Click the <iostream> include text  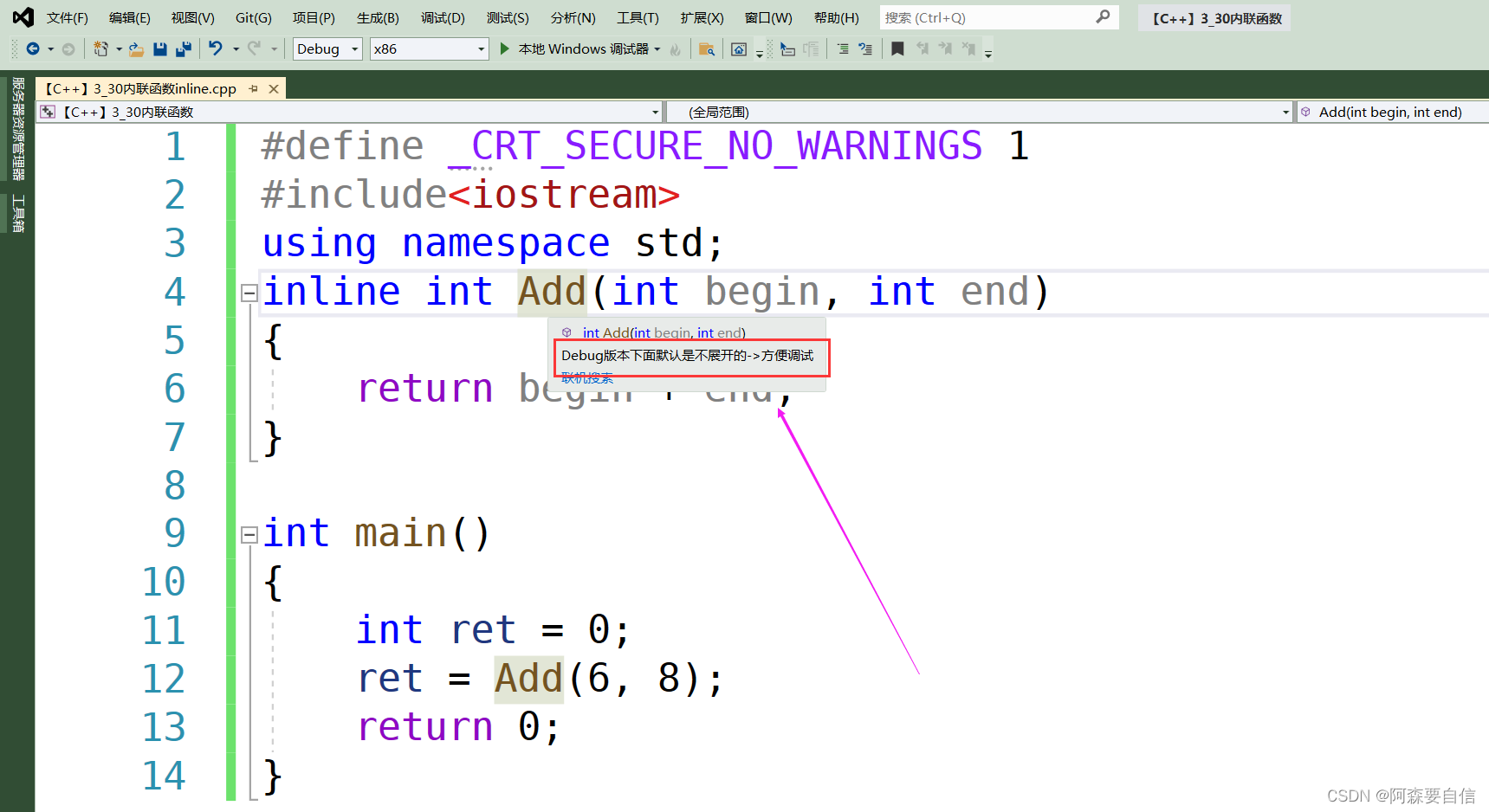tap(564, 195)
